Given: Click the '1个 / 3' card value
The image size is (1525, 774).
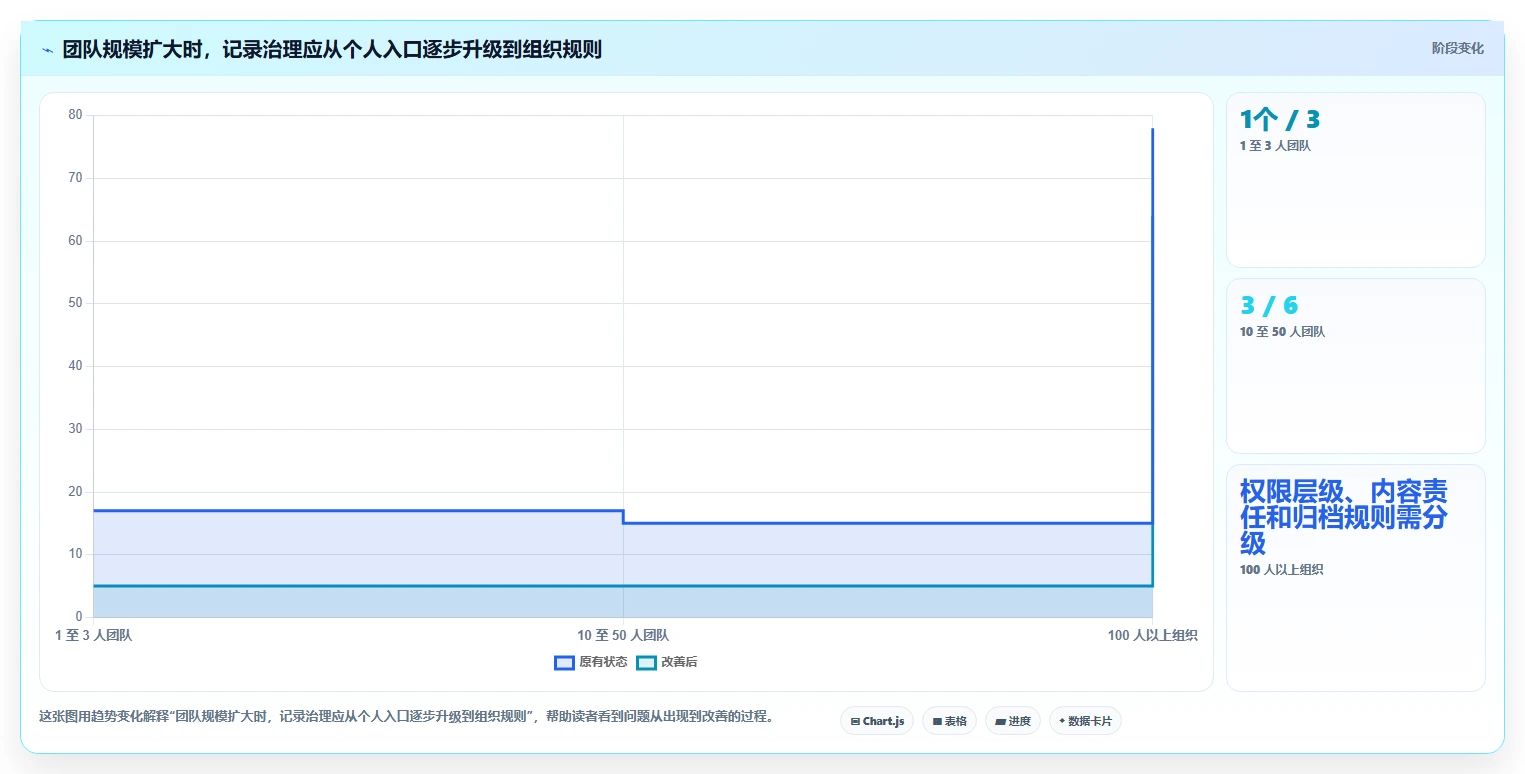Looking at the screenshot, I should [x=1280, y=120].
